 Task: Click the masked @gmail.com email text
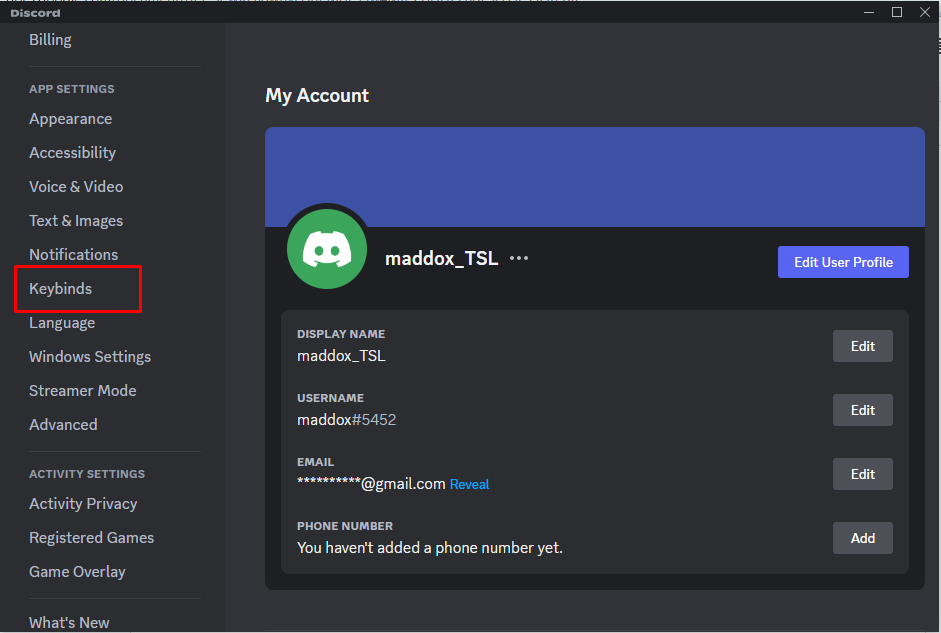pyautogui.click(x=371, y=484)
